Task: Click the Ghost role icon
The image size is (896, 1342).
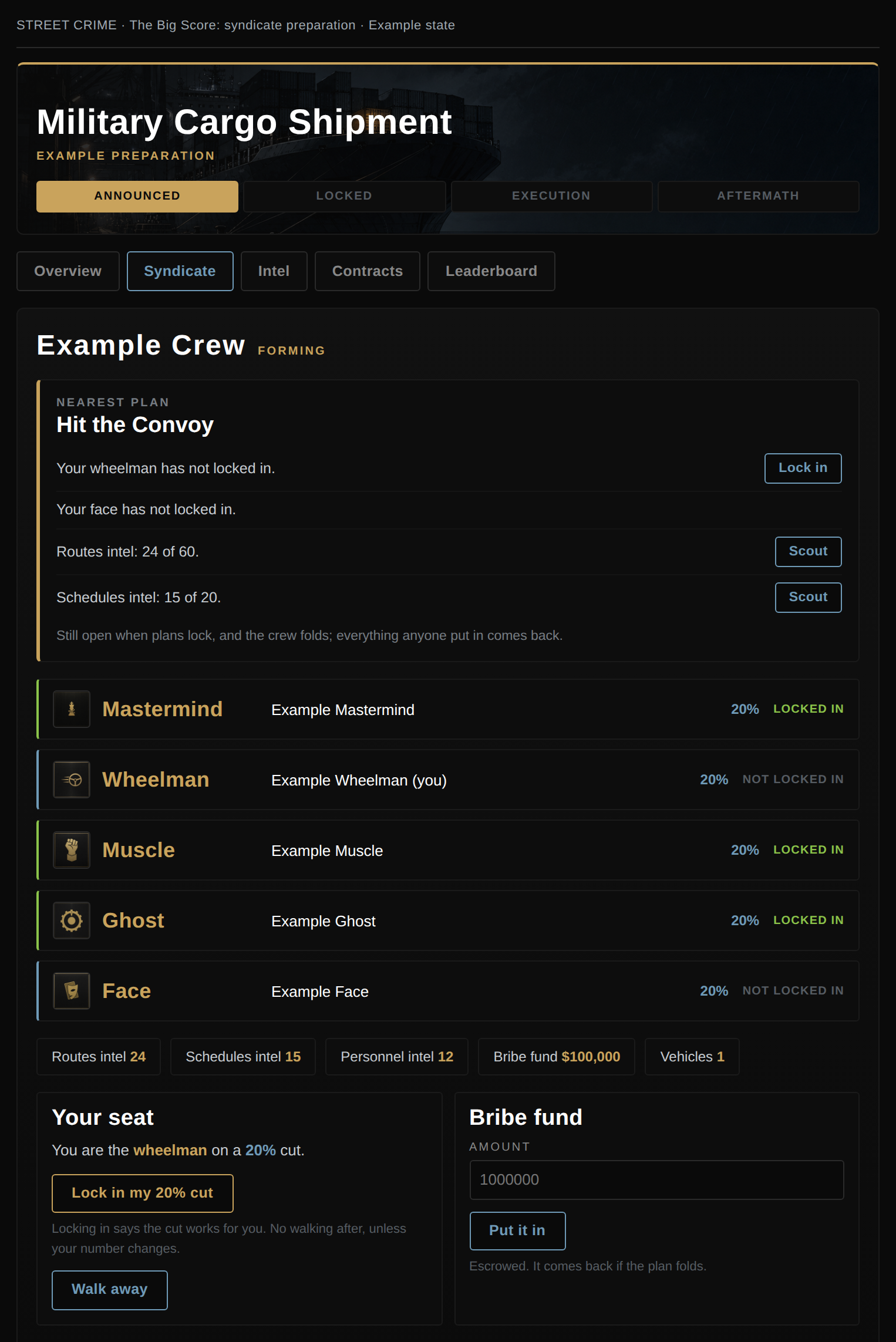Action: pos(72,920)
